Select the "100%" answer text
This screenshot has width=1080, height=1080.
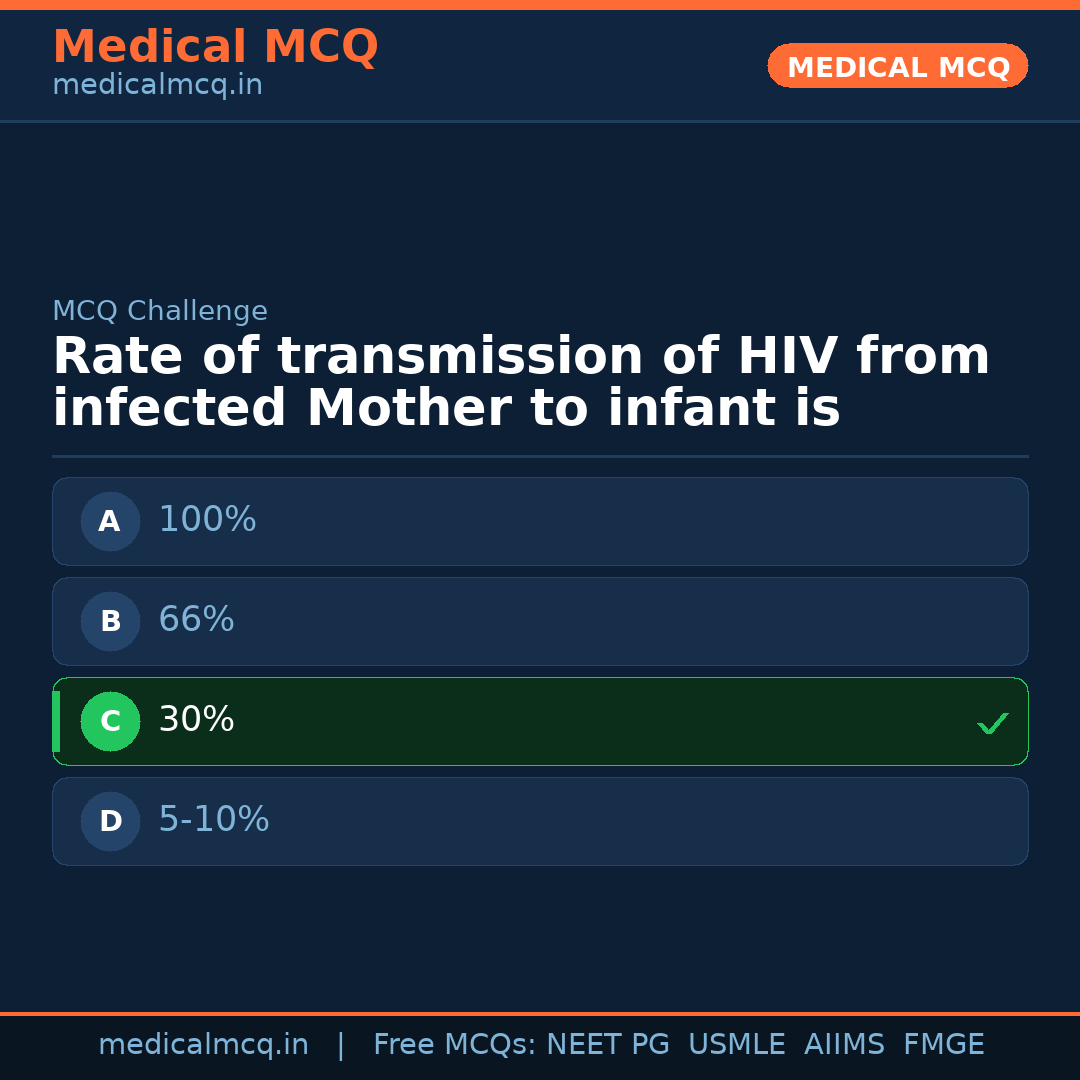point(207,520)
